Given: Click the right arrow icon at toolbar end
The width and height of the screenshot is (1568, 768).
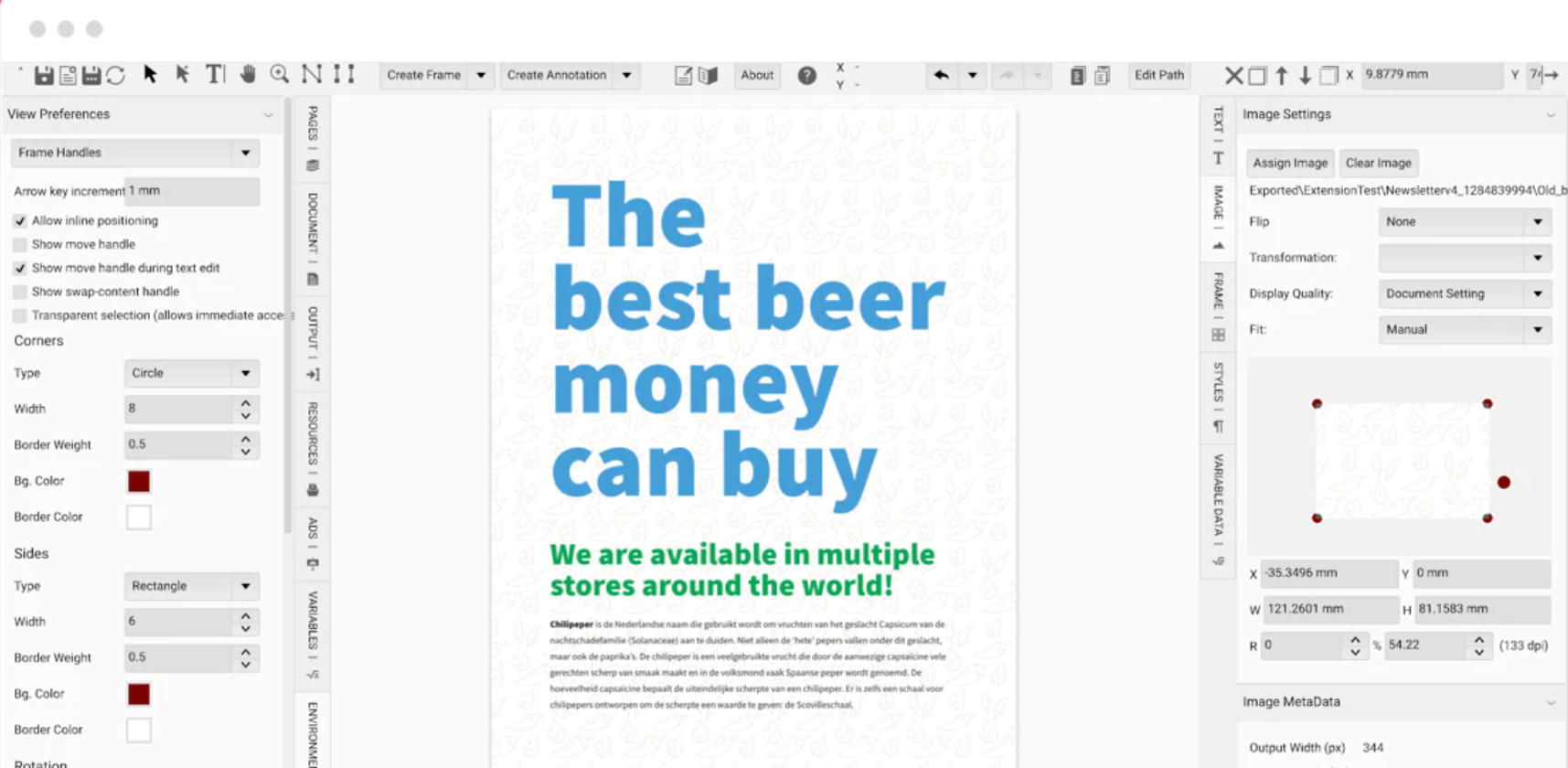Looking at the screenshot, I should [x=1551, y=75].
